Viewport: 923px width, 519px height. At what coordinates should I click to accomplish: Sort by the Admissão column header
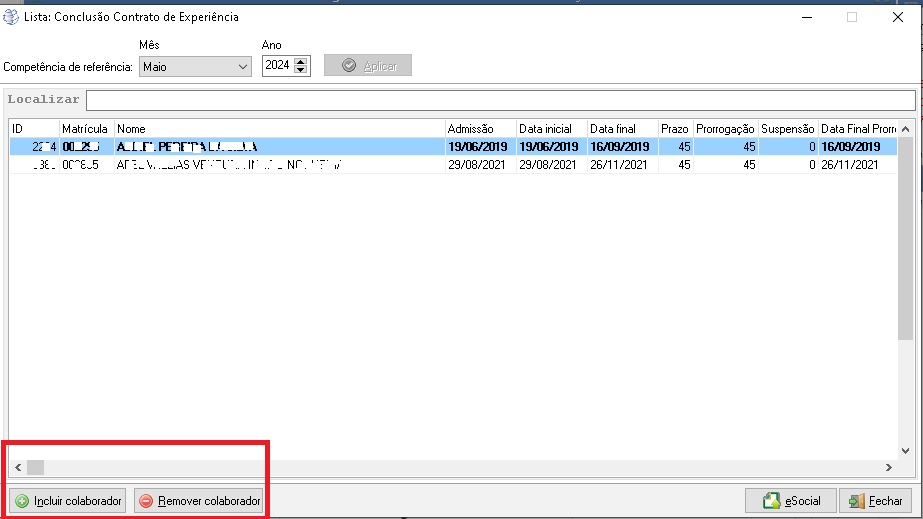point(479,129)
